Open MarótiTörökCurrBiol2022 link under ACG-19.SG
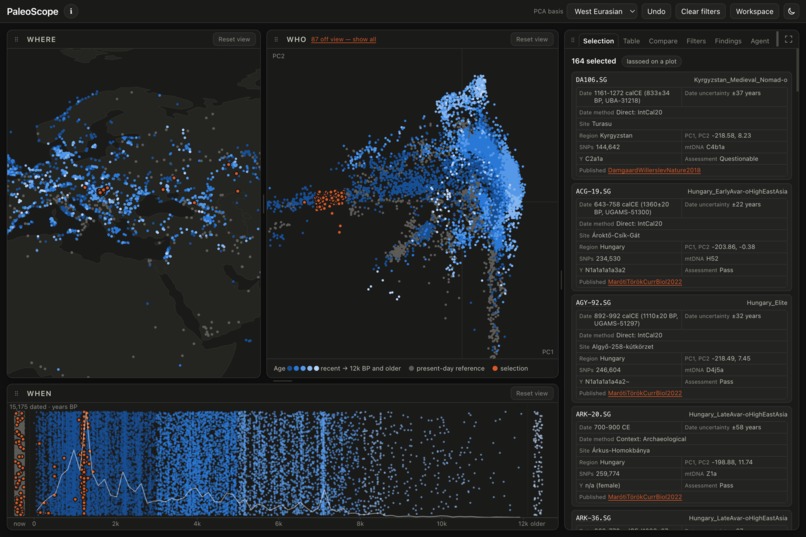This screenshot has width=806, height=537. click(x=645, y=282)
